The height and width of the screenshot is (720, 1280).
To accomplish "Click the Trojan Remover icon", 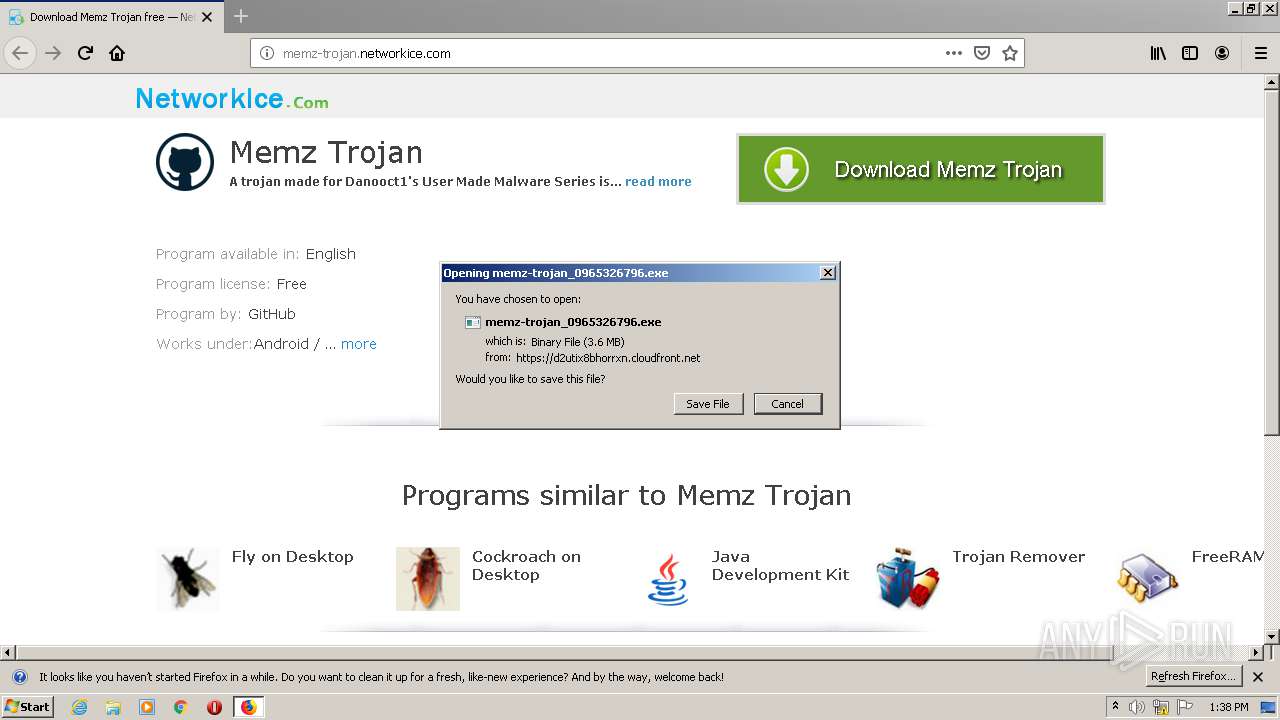I will pos(908,578).
